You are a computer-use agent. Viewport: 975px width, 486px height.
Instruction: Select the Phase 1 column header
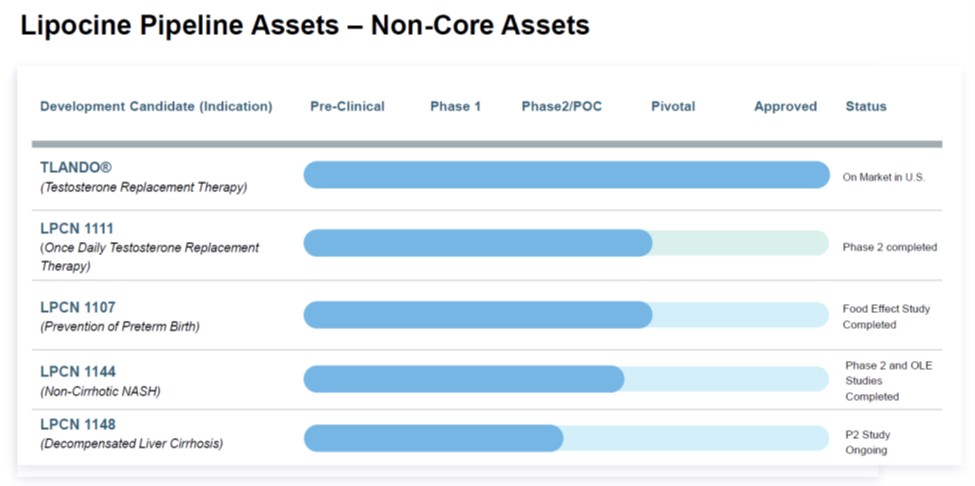(455, 107)
